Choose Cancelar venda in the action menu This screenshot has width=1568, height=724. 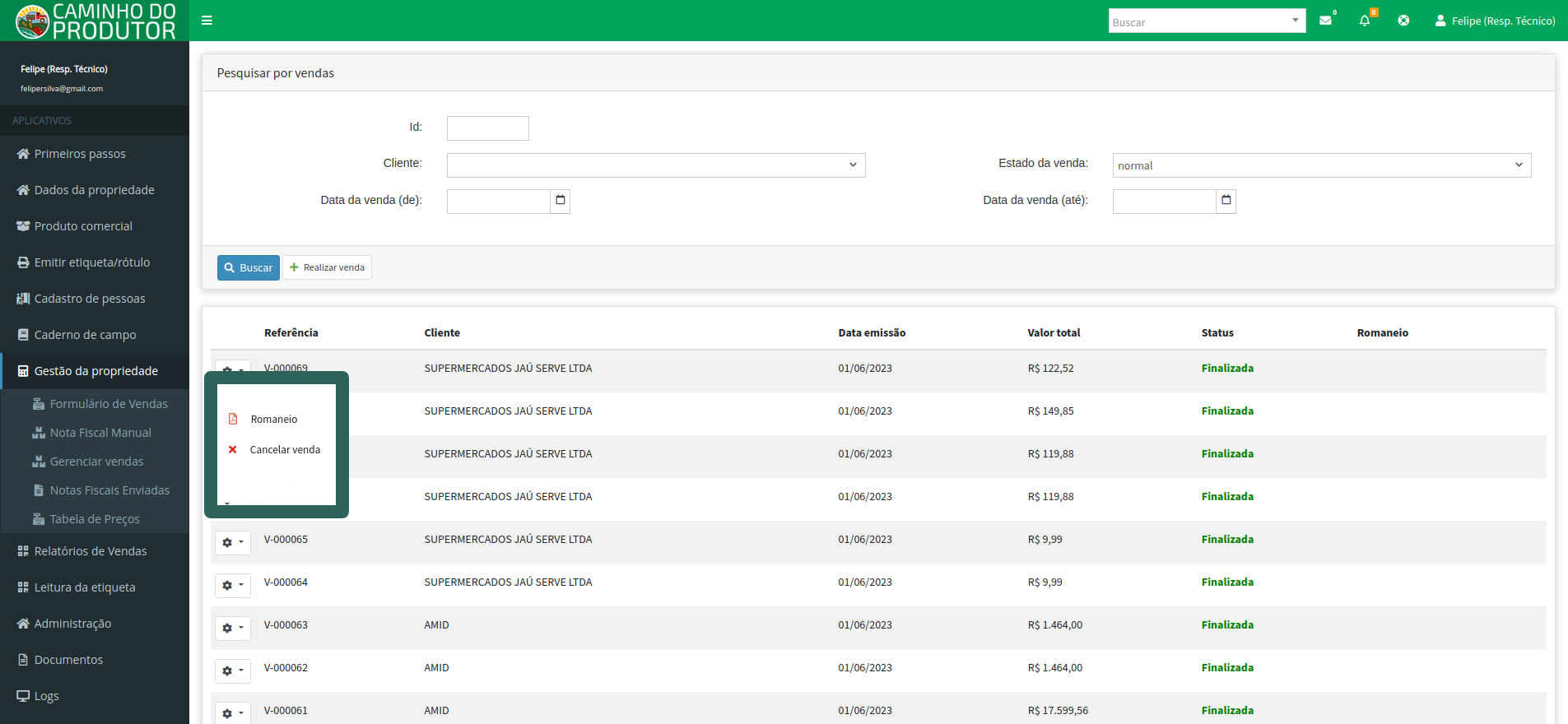(x=285, y=450)
